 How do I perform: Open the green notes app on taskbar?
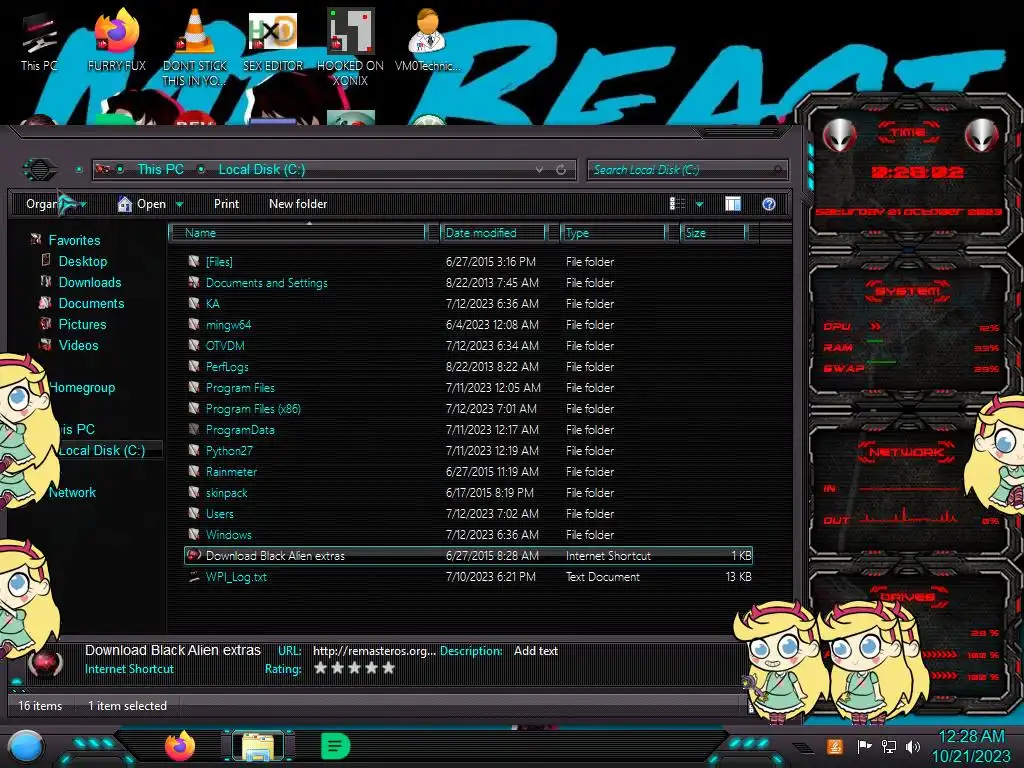(336, 746)
